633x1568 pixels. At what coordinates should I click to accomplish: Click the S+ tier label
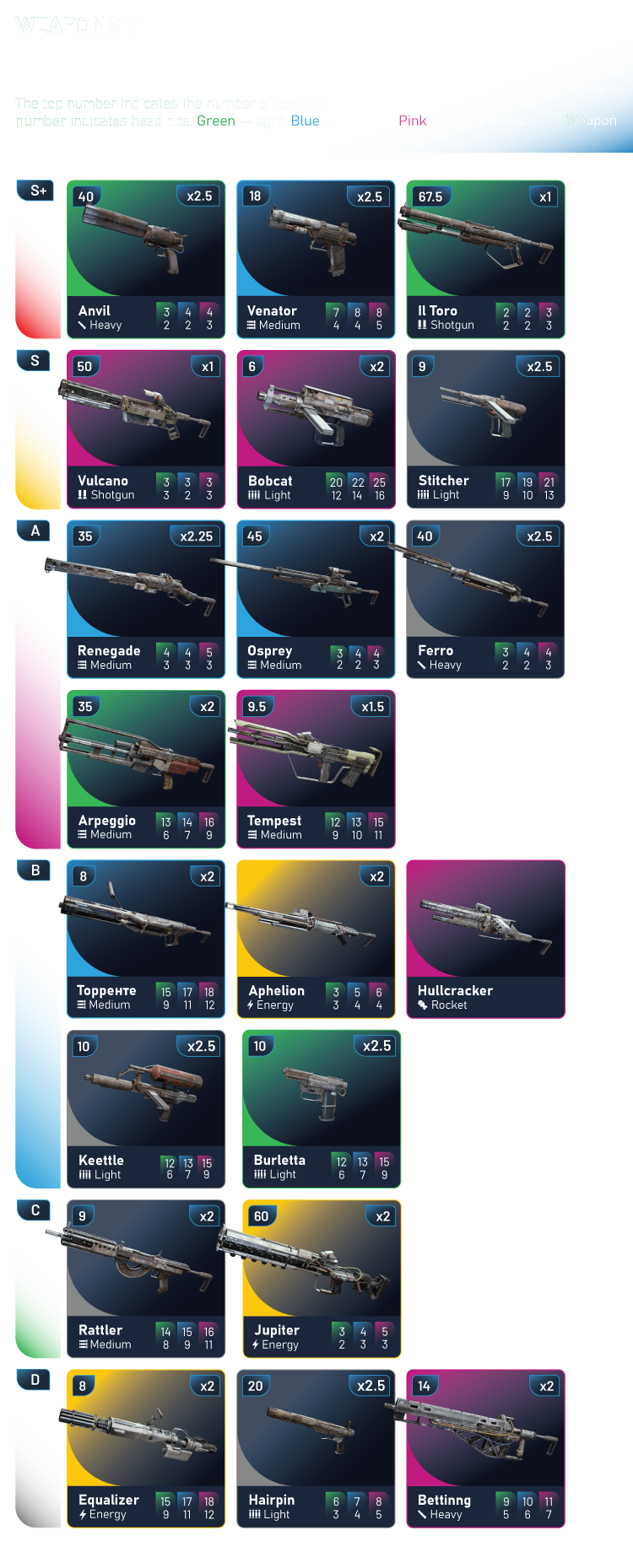click(35, 191)
